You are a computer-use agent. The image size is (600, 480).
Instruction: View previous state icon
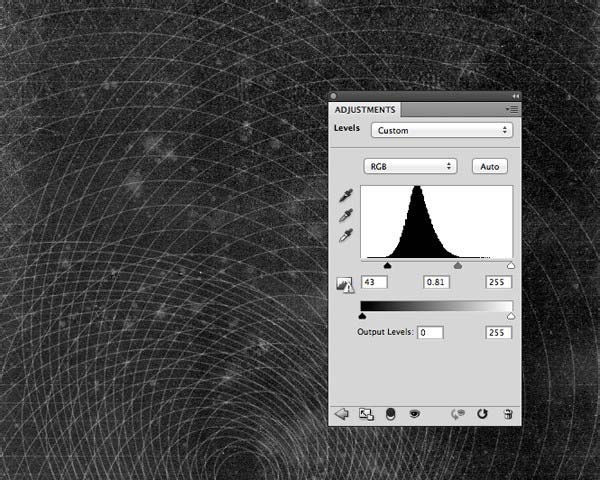pyautogui.click(x=458, y=414)
